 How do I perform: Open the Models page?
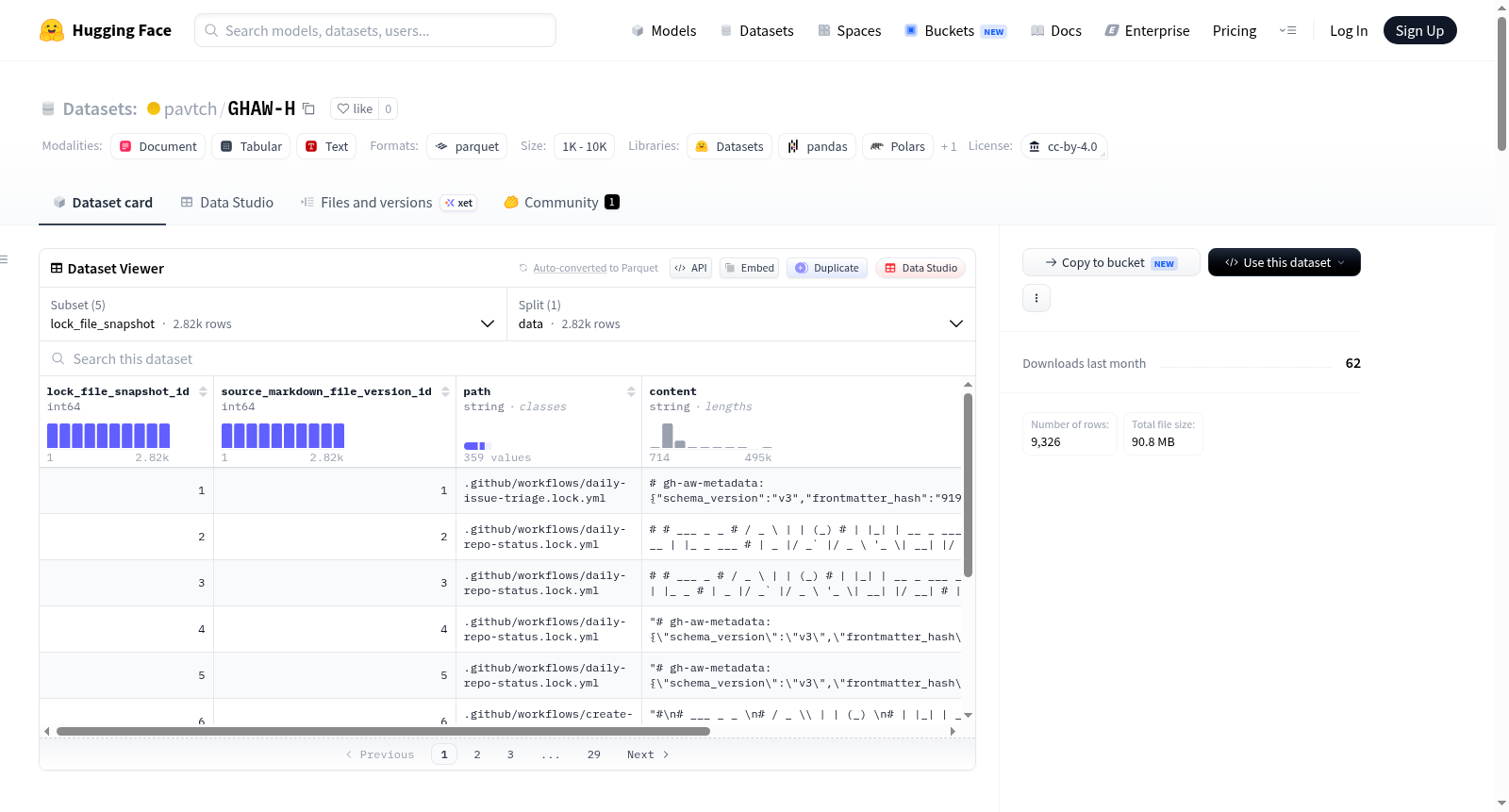[664, 30]
